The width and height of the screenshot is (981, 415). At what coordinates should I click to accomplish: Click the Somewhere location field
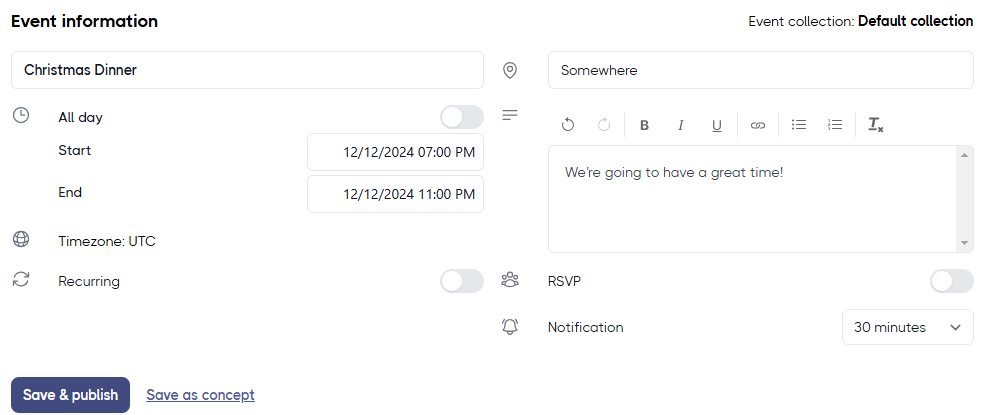[x=760, y=70]
